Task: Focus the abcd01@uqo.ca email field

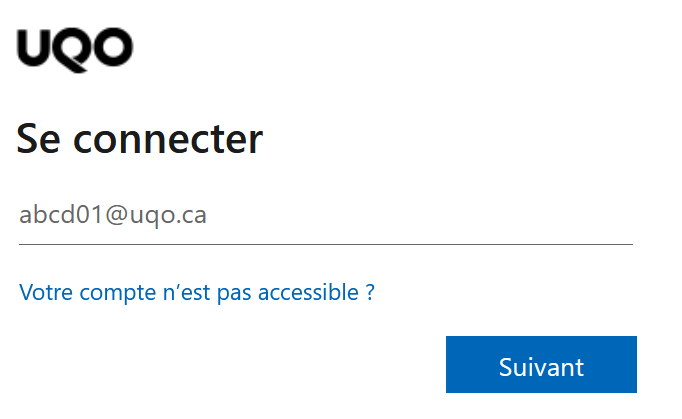Action: (325, 216)
